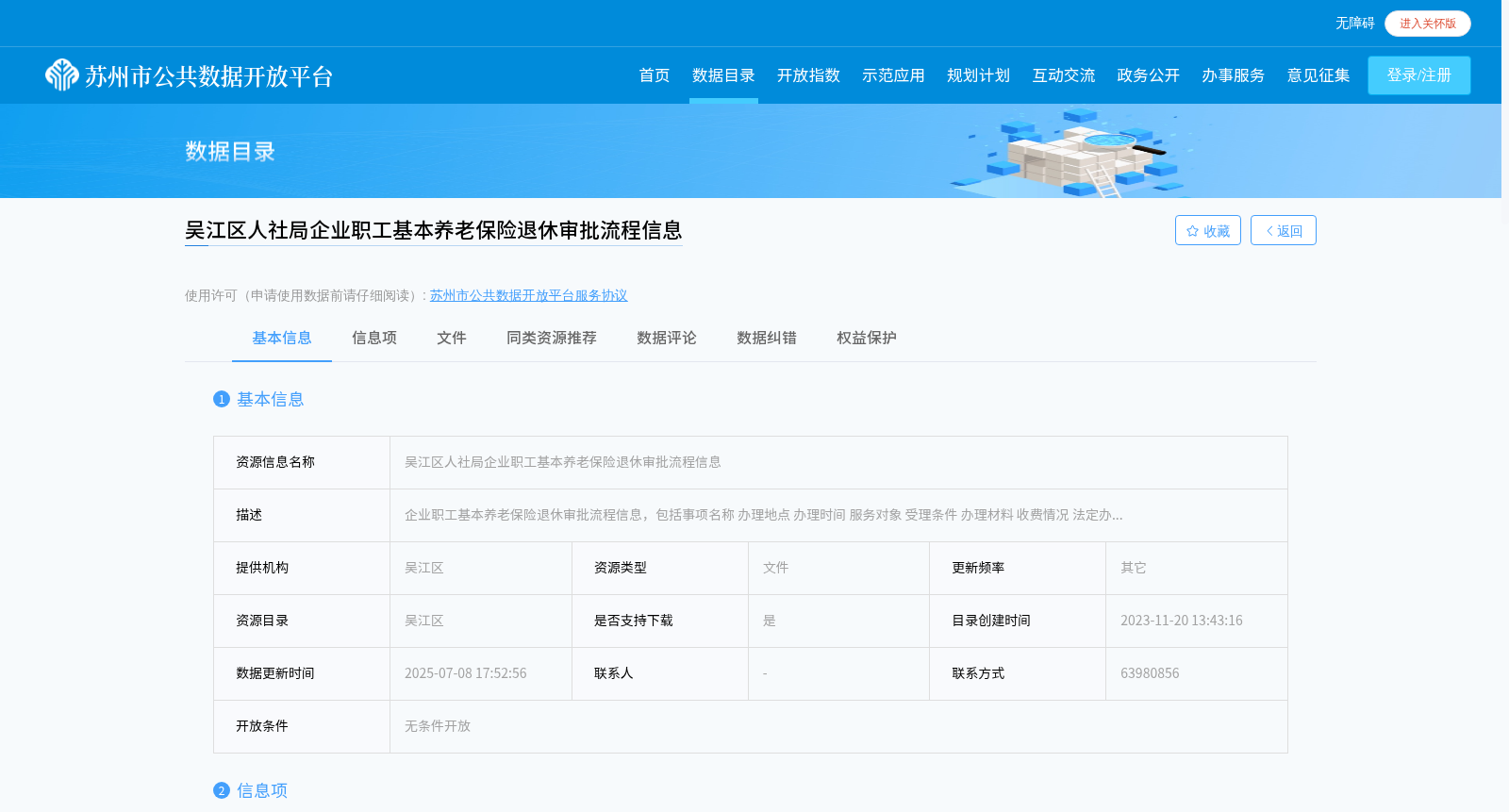Click the banner data blocks illustration
Image resolution: width=1509 pixels, height=812 pixels.
coord(1075,153)
